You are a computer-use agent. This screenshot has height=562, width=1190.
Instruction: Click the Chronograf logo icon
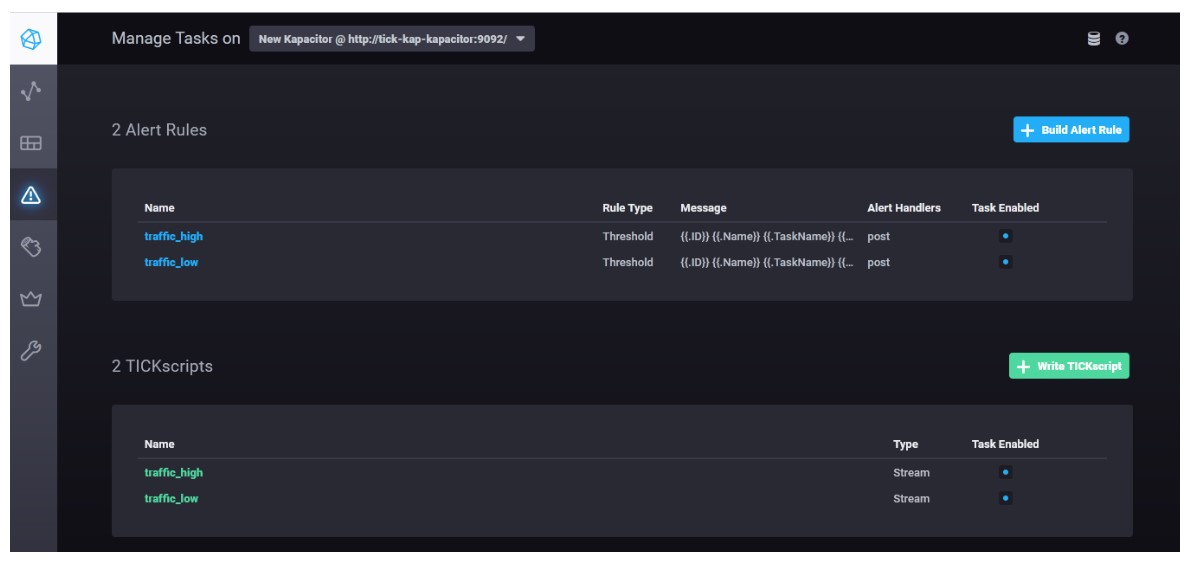tap(30, 39)
